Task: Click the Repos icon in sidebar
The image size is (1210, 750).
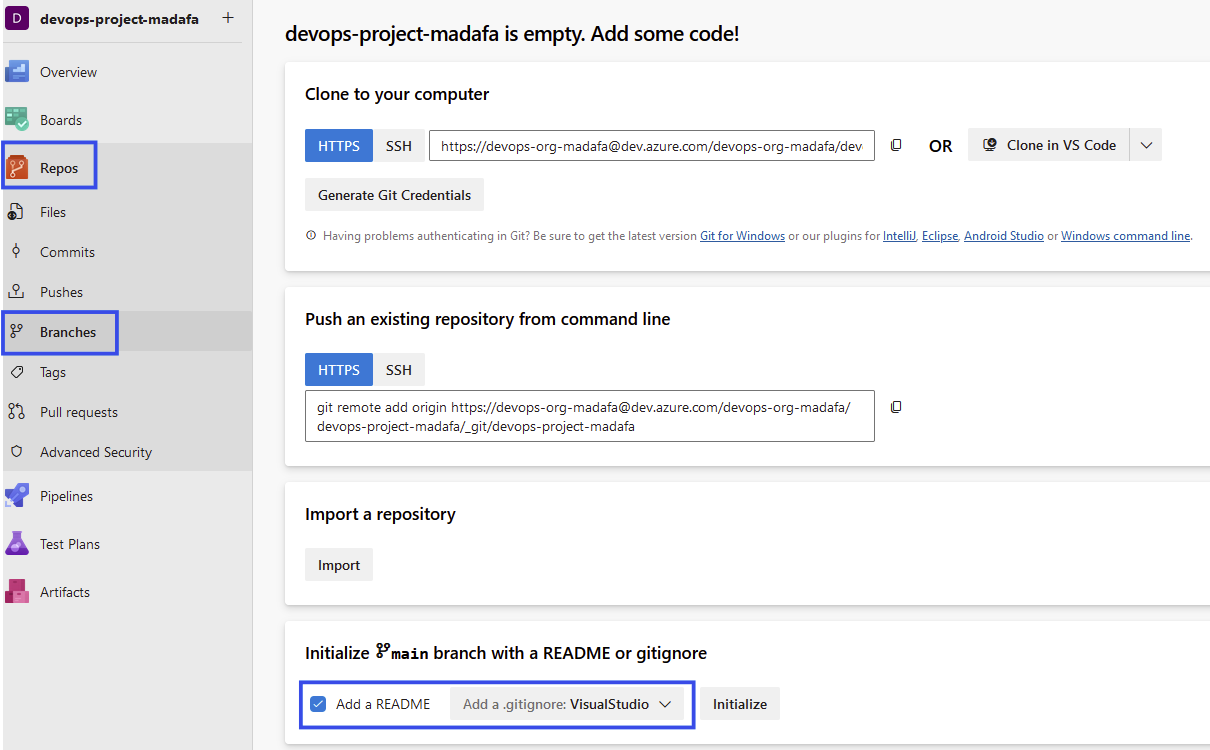Action: (x=17, y=168)
